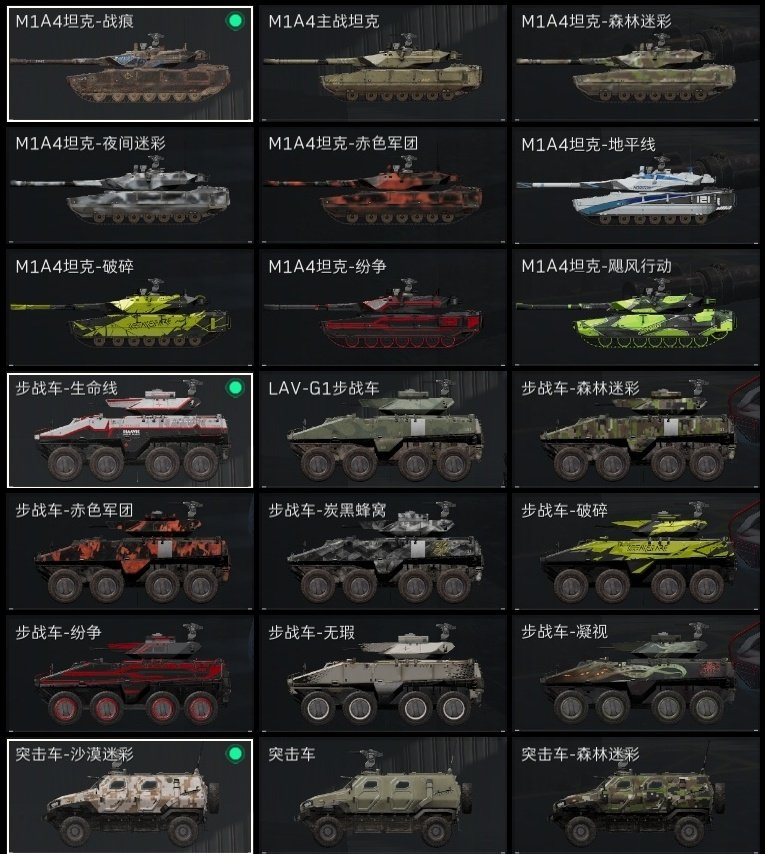
Task: Select the LAV-G1步战车 default skin
Action: pos(383,430)
